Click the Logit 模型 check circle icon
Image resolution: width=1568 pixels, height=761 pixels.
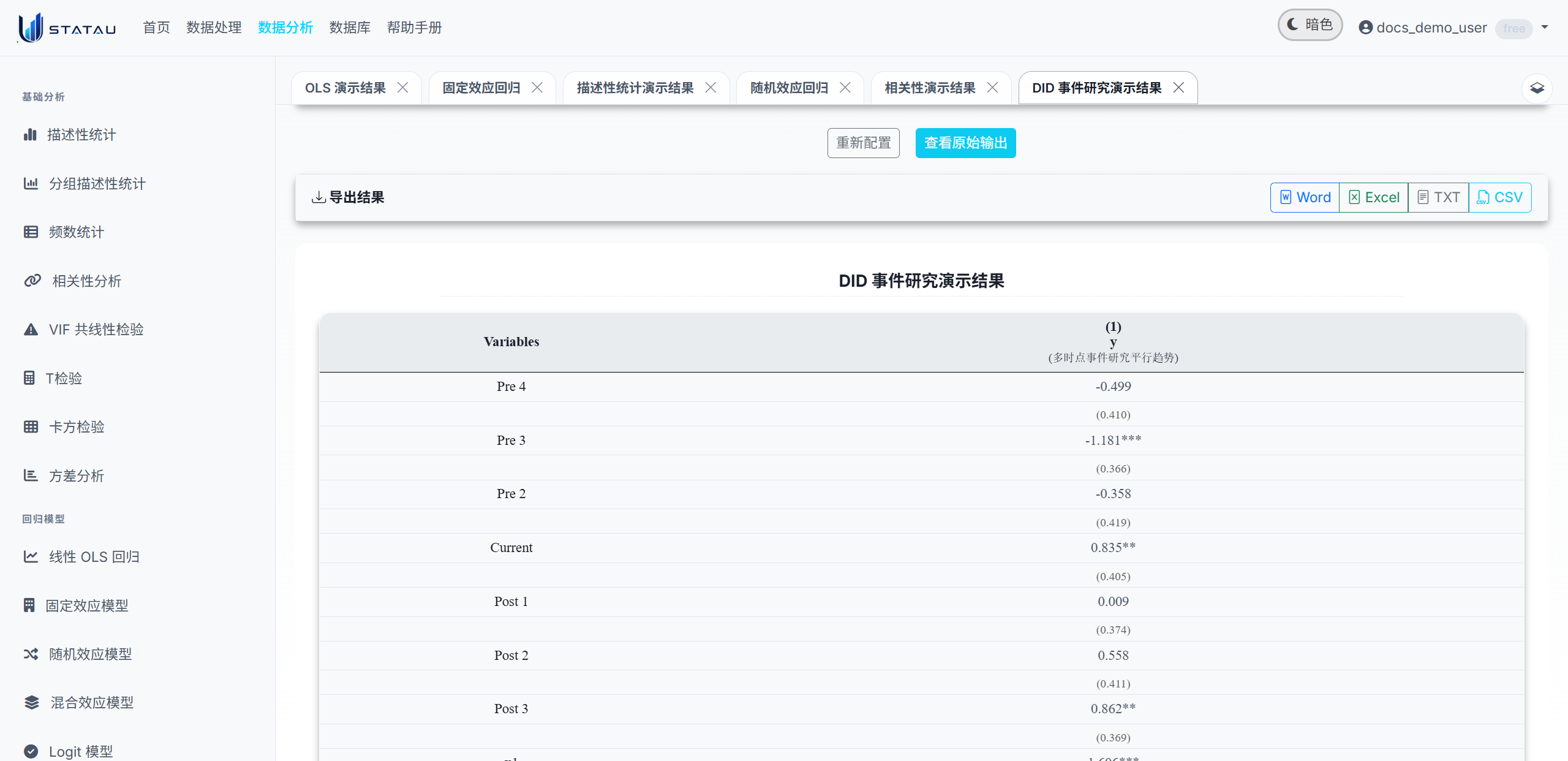pyautogui.click(x=31, y=751)
